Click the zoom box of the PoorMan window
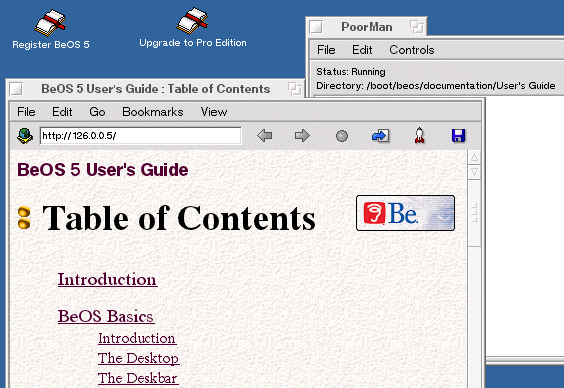The height and width of the screenshot is (388, 564). point(417,27)
